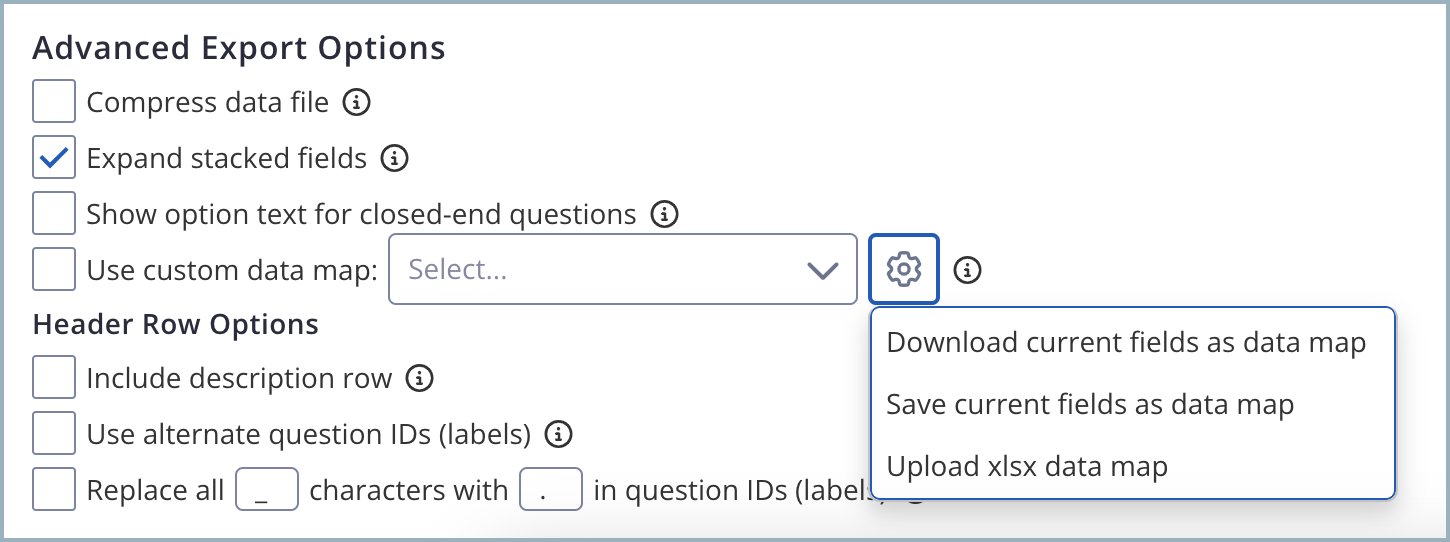Click the chevron arrow in the Select dropdown
The width and height of the screenshot is (1450, 542).
(x=822, y=270)
